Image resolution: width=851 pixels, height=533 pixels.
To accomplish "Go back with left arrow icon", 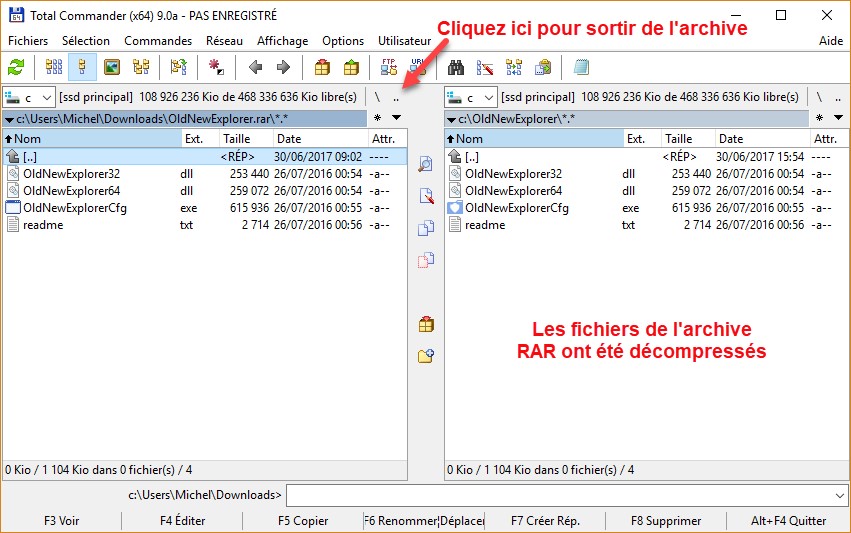I will (255, 67).
